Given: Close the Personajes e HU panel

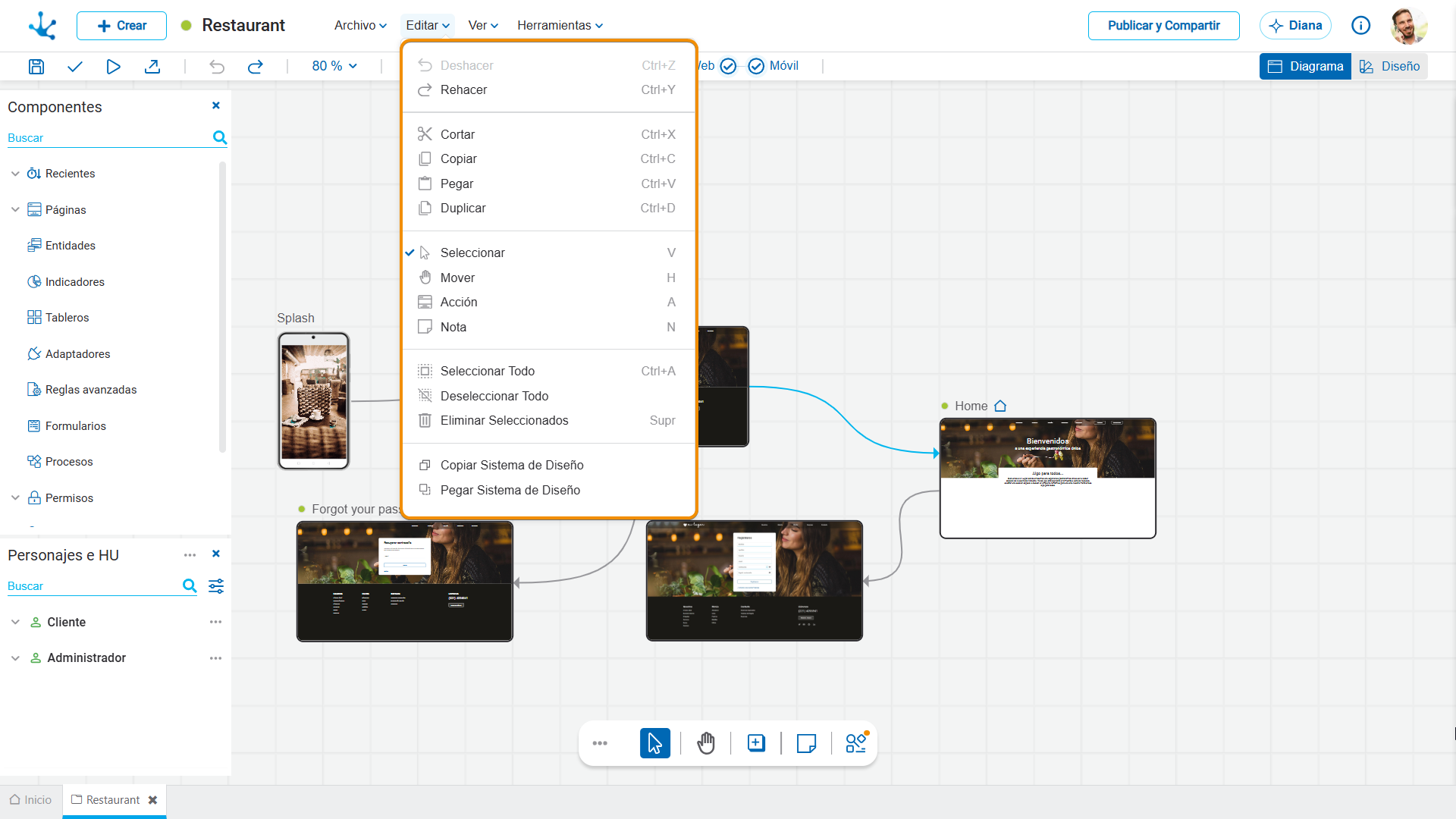Looking at the screenshot, I should 216,554.
